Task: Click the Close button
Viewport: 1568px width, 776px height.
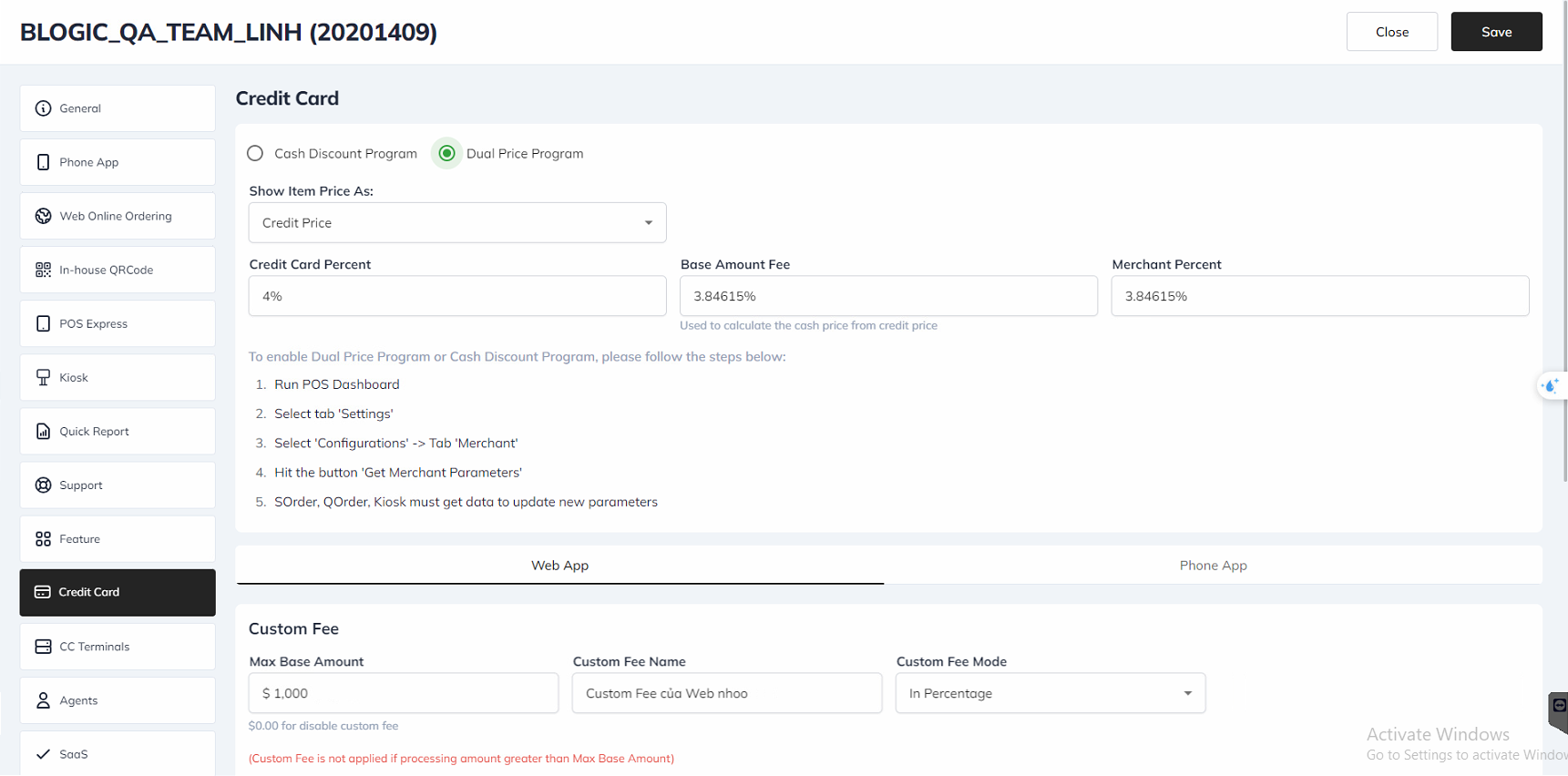Action: coord(1391,32)
